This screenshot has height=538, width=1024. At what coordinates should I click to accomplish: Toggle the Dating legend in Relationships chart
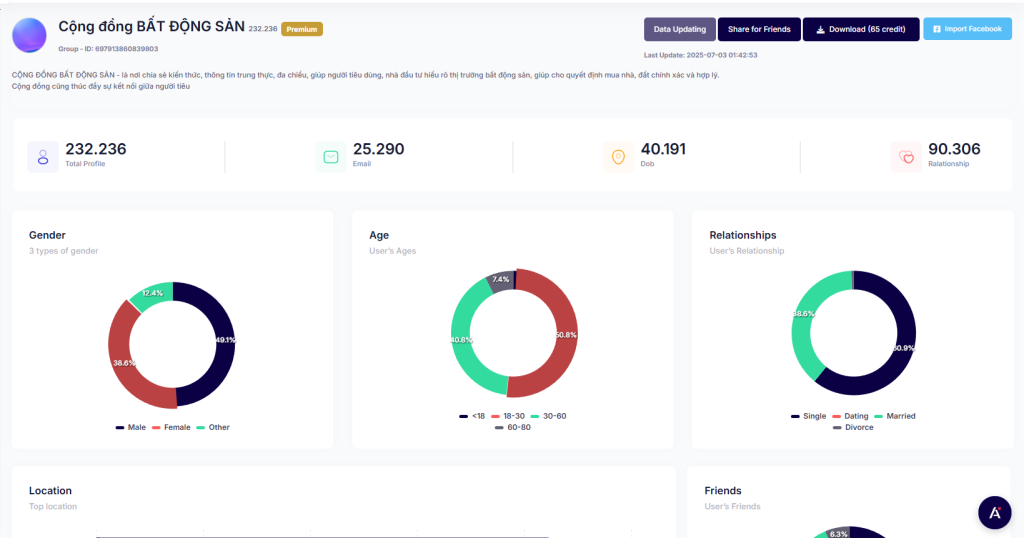(x=850, y=416)
